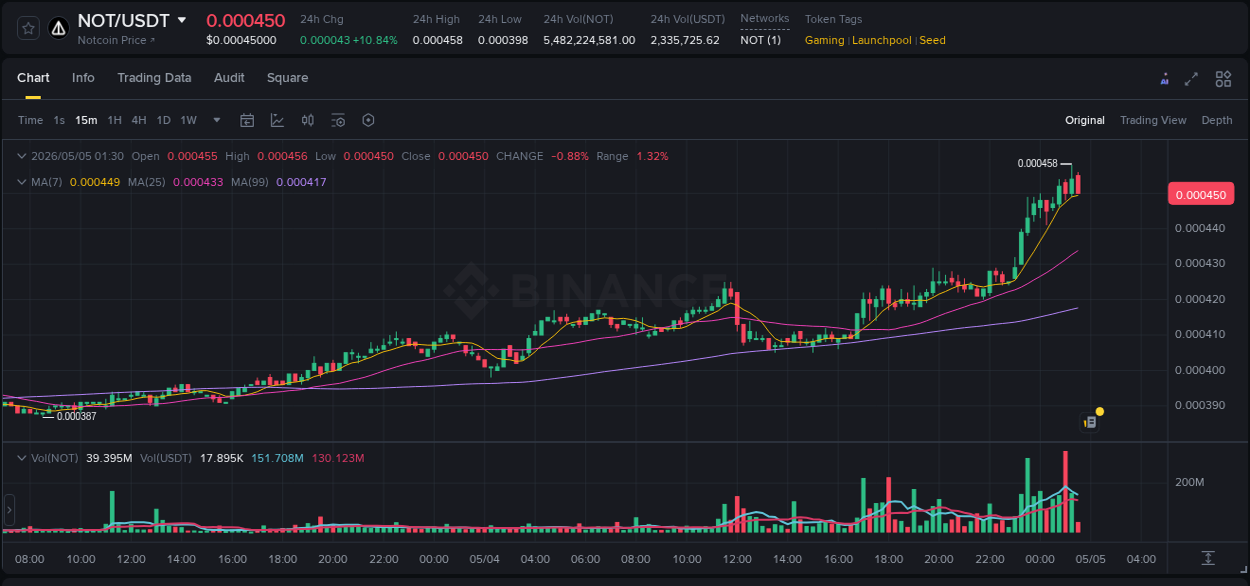1250x586 pixels.
Task: Open the Square tab
Action: [287, 78]
